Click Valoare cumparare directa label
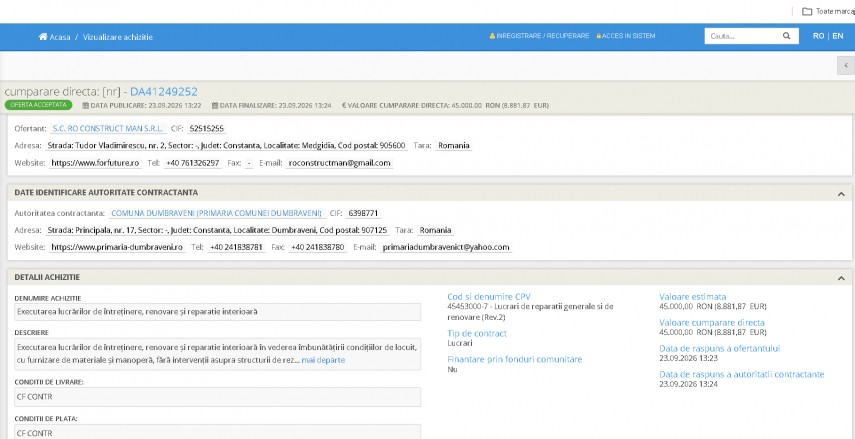Viewport: 855px width, 439px height. (712, 323)
